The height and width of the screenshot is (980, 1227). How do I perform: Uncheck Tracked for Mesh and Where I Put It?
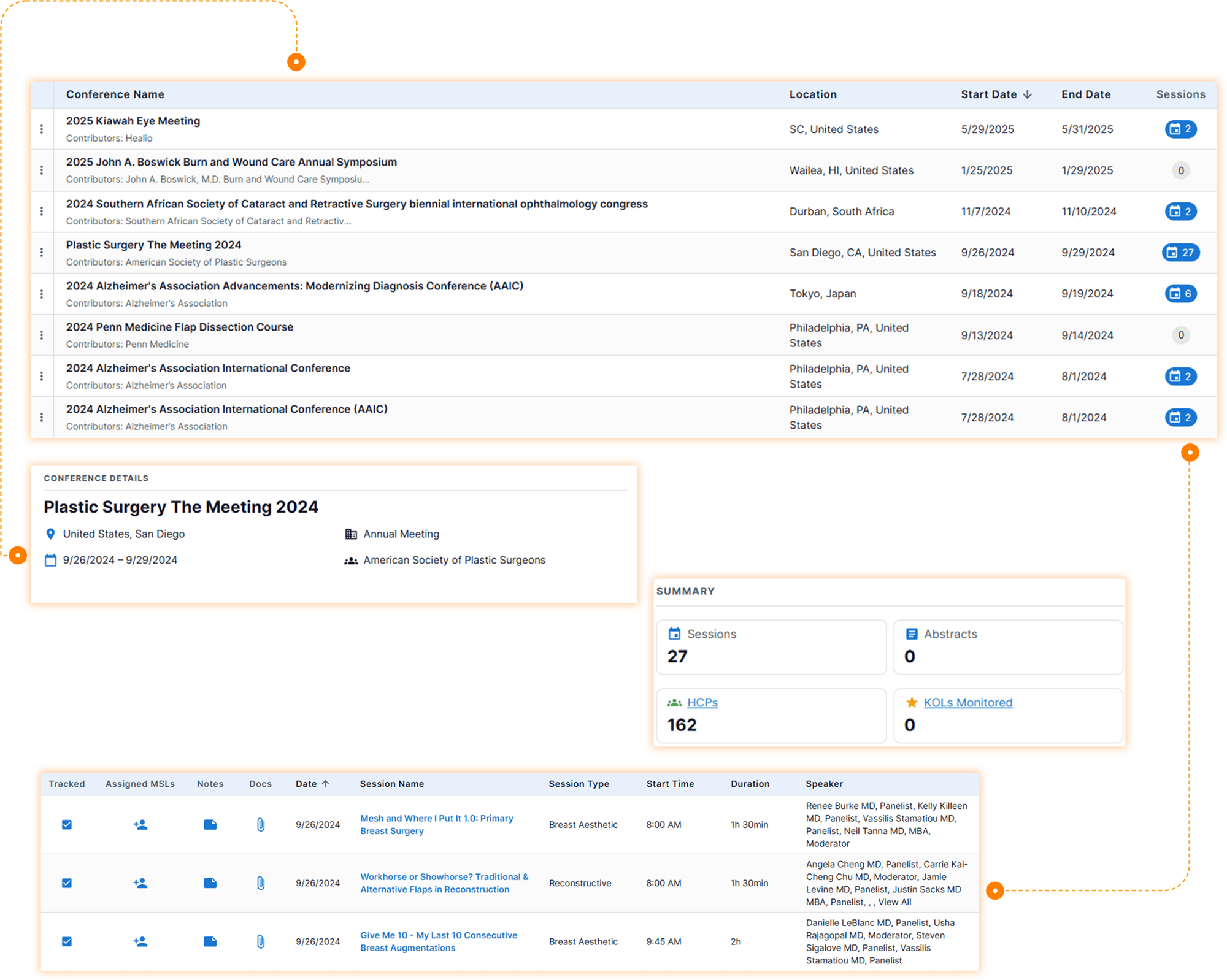(x=67, y=825)
